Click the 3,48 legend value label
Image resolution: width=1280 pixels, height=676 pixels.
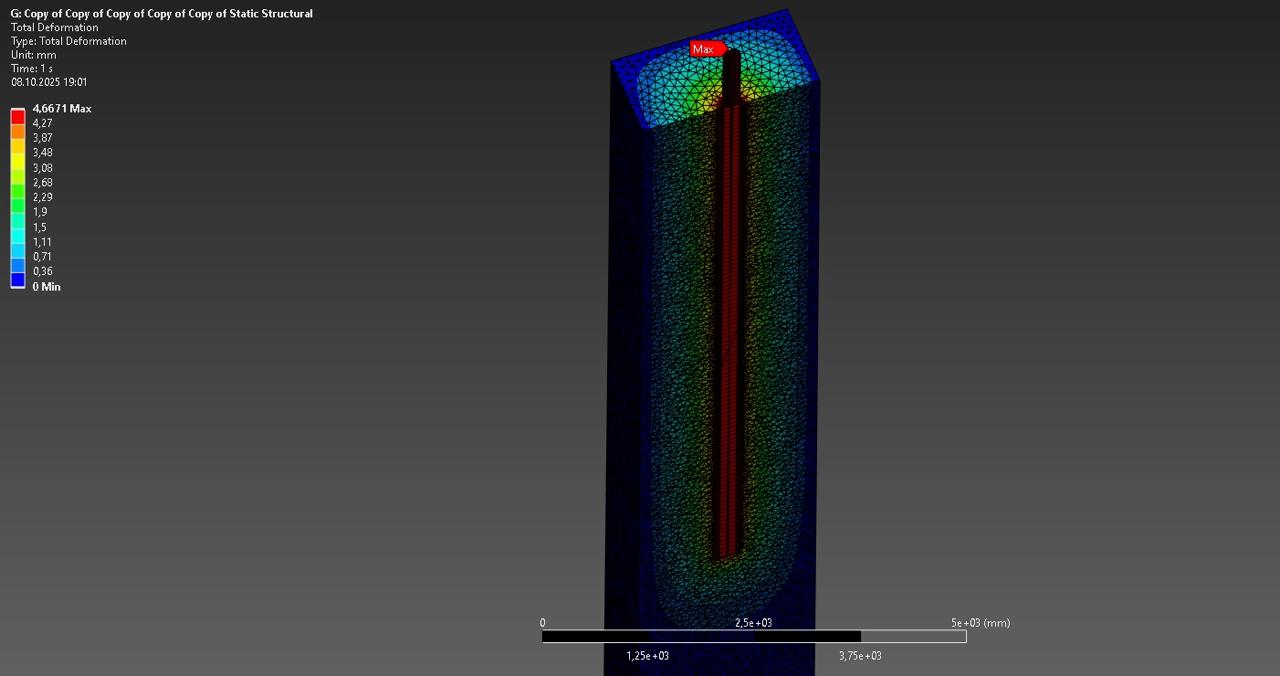[42, 153]
